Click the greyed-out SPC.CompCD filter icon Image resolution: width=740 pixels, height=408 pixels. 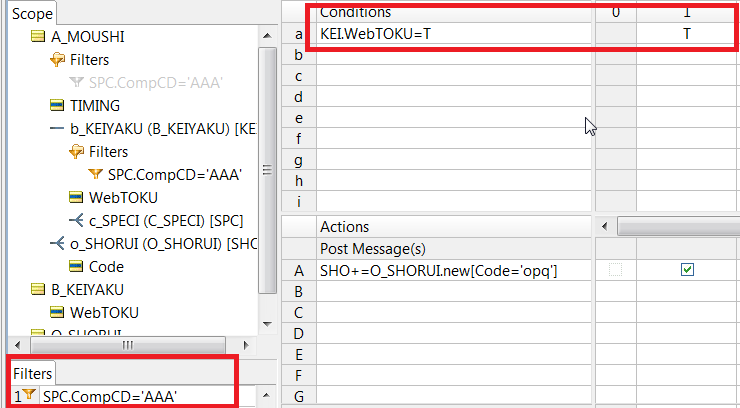click(x=76, y=83)
